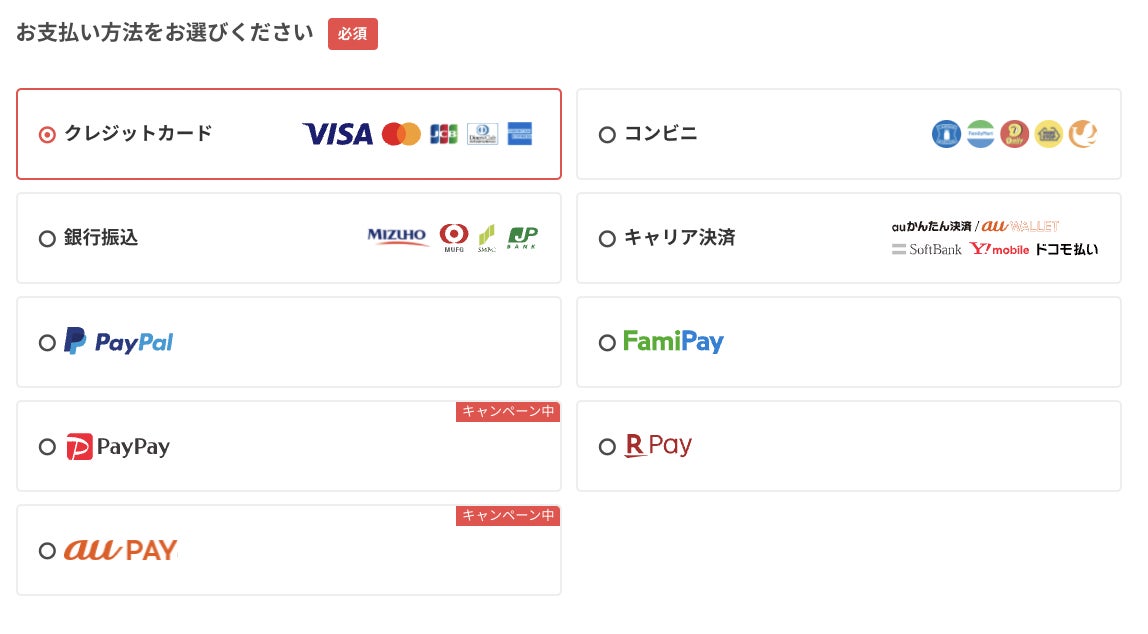Screen dimensions: 1148x634
Task: Choose FamiPay as payment method
Action: point(607,342)
